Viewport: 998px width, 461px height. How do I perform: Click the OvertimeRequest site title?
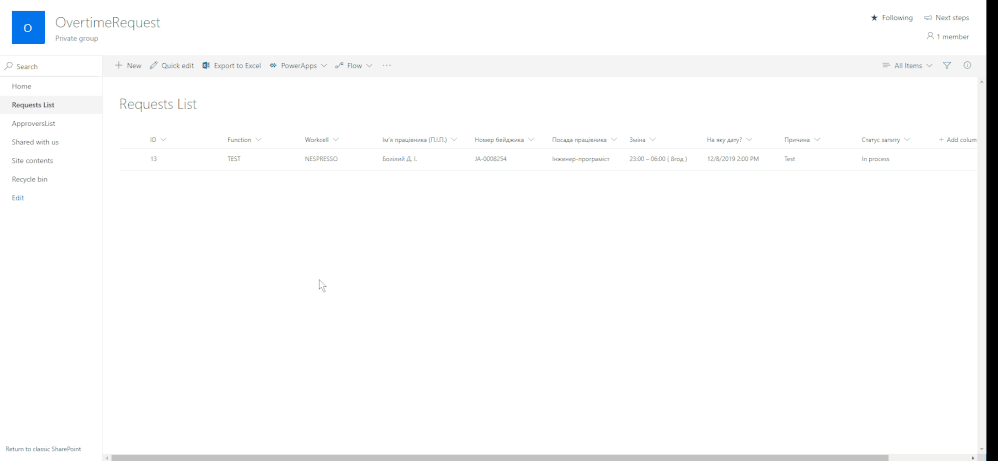point(108,22)
